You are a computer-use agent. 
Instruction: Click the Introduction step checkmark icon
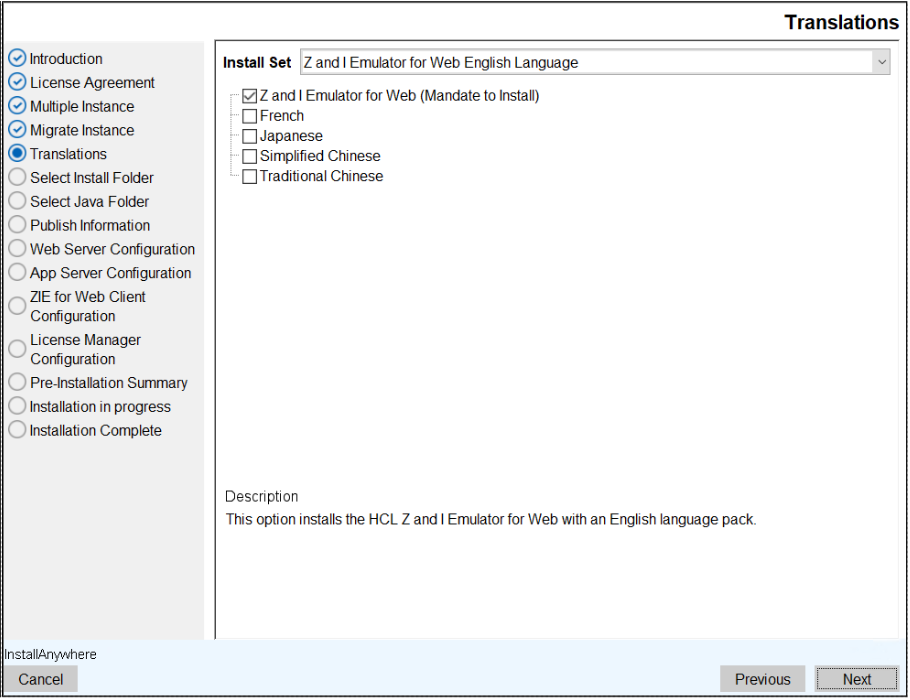coord(17,58)
